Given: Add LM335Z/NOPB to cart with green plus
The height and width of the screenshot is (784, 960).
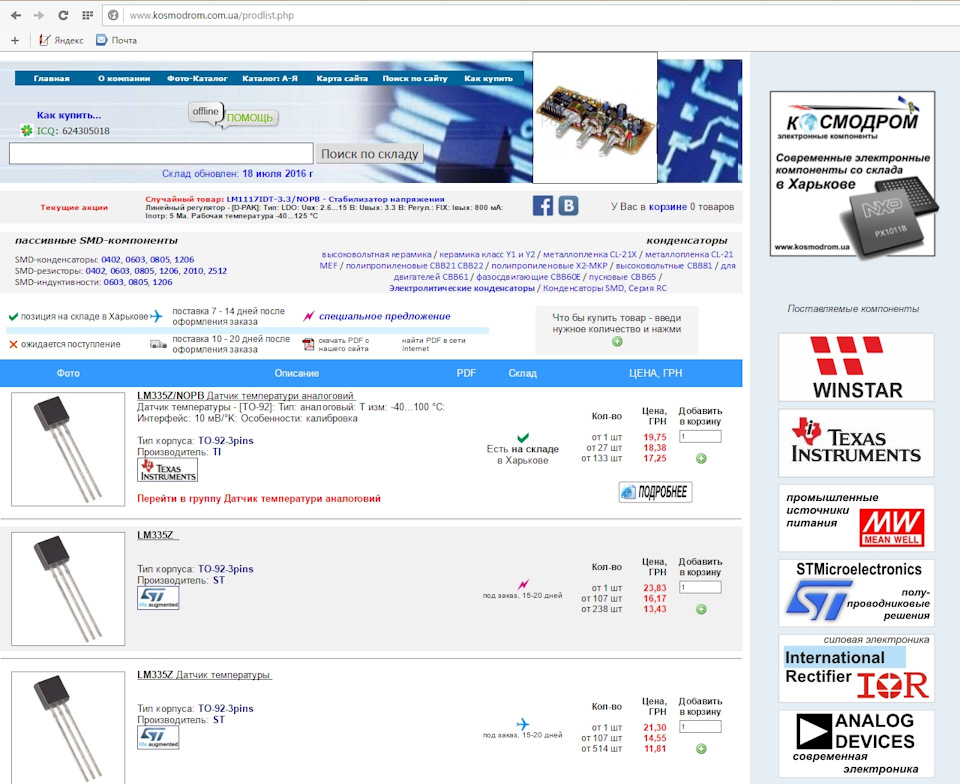Looking at the screenshot, I should [x=702, y=458].
